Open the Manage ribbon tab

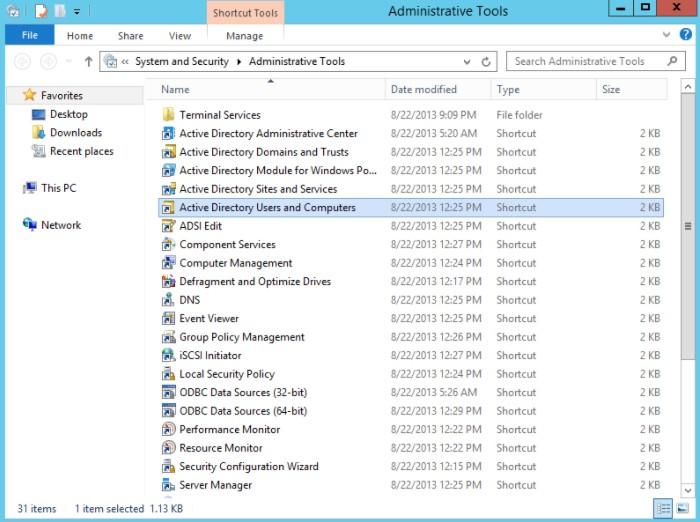point(245,36)
